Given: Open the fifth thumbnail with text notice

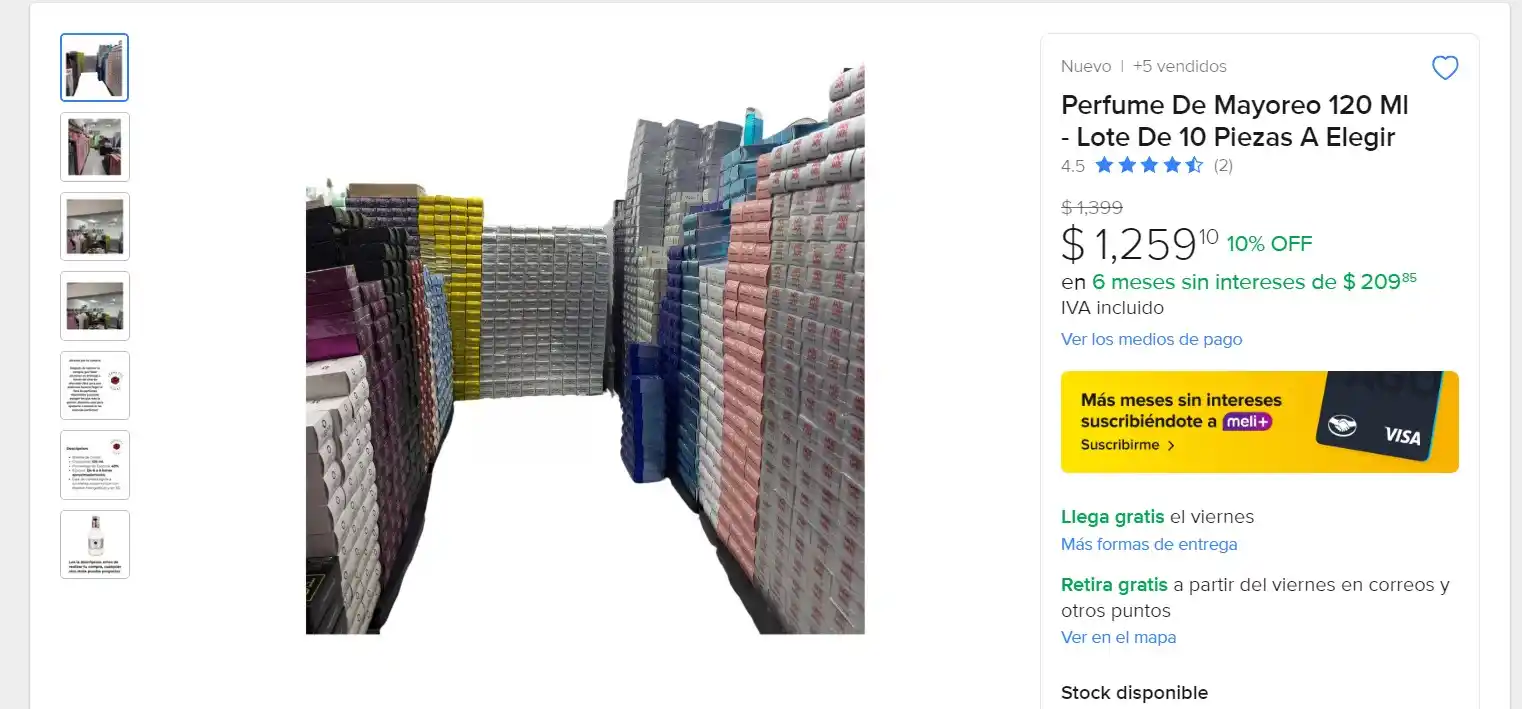Looking at the screenshot, I should tap(95, 386).
